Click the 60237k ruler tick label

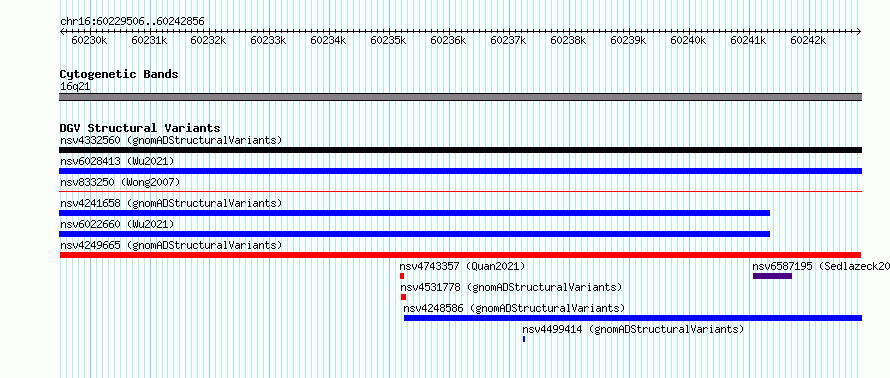pyautogui.click(x=508, y=40)
